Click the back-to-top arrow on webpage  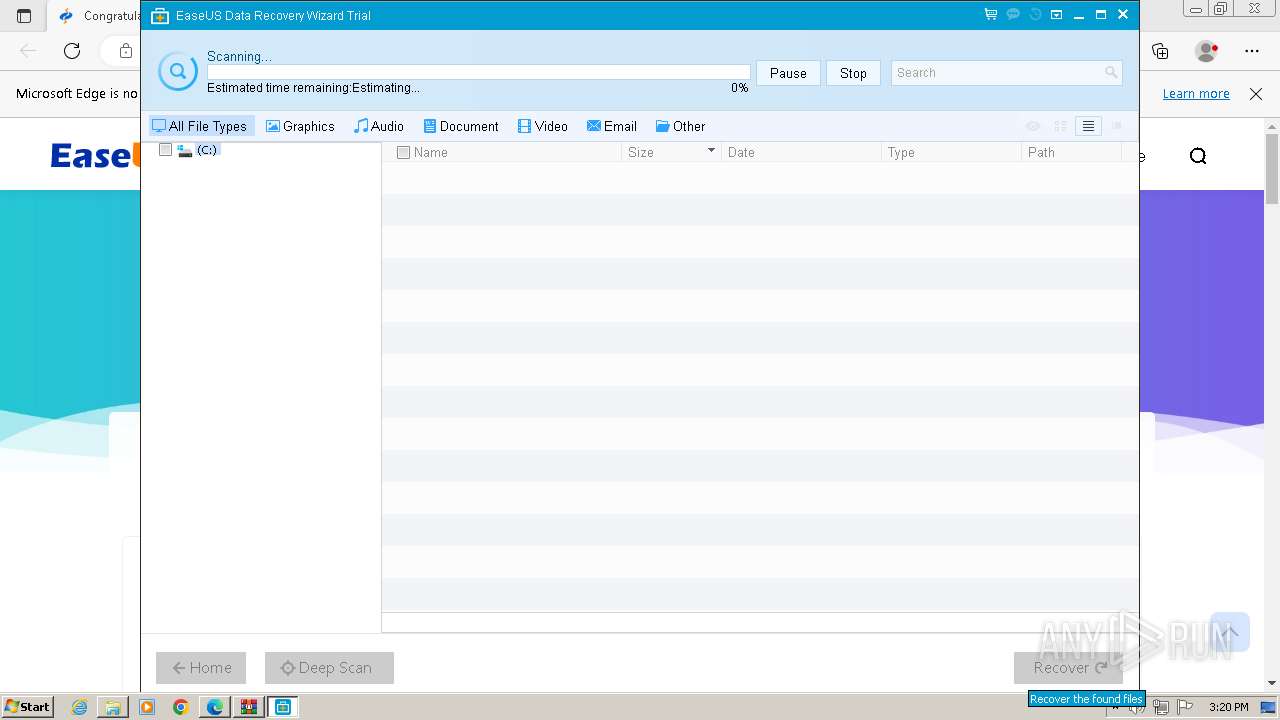1231,632
